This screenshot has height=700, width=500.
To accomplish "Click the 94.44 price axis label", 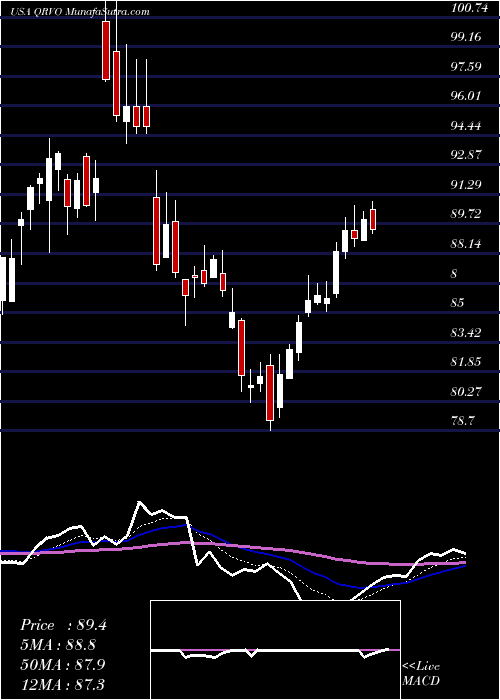I will pos(466,126).
